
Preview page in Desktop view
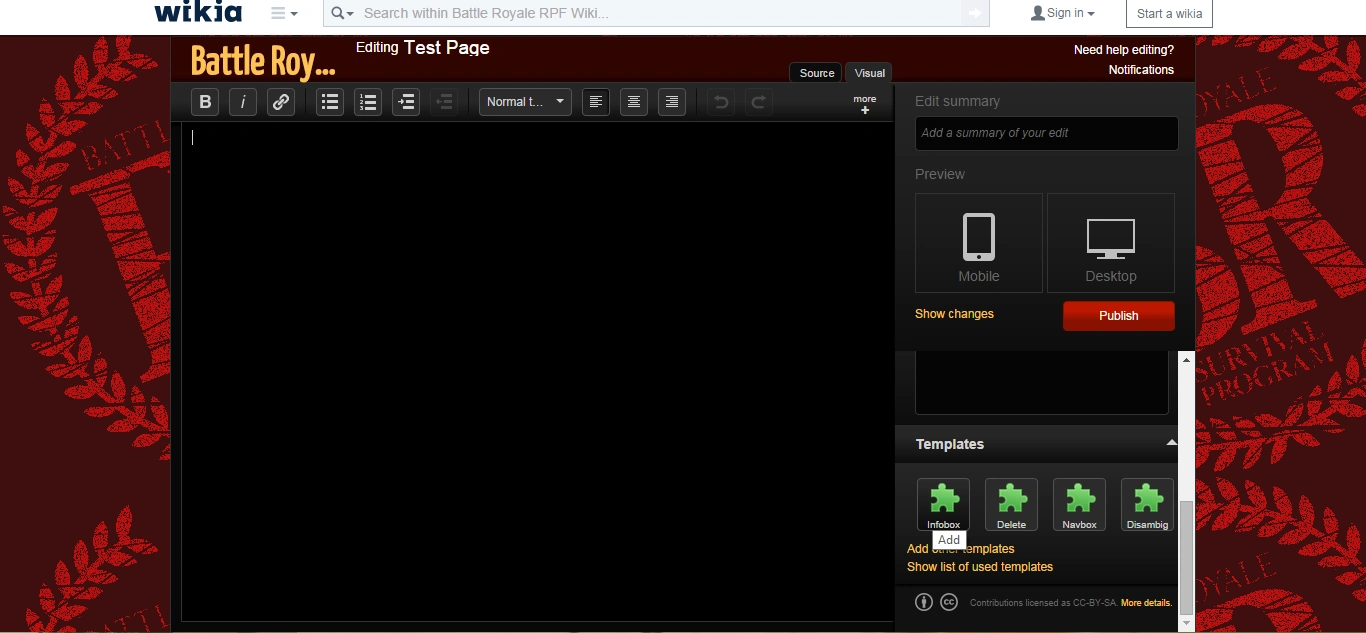point(1111,243)
